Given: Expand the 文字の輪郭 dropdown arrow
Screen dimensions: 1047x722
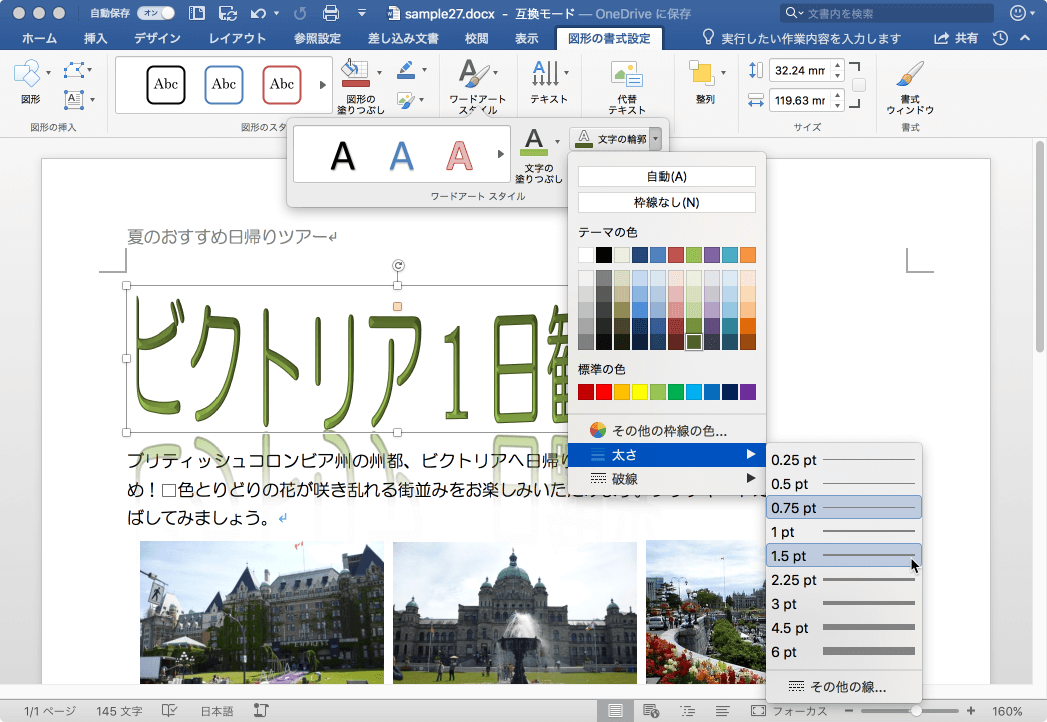Looking at the screenshot, I should 655,139.
